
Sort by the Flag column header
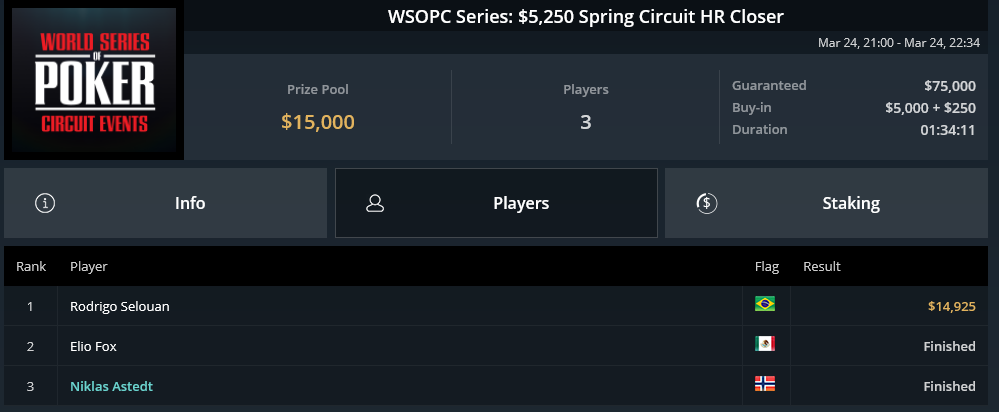coord(766,266)
